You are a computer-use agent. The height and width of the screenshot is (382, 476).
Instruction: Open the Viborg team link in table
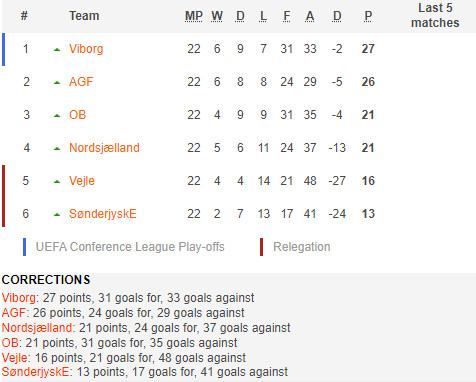coord(86,49)
